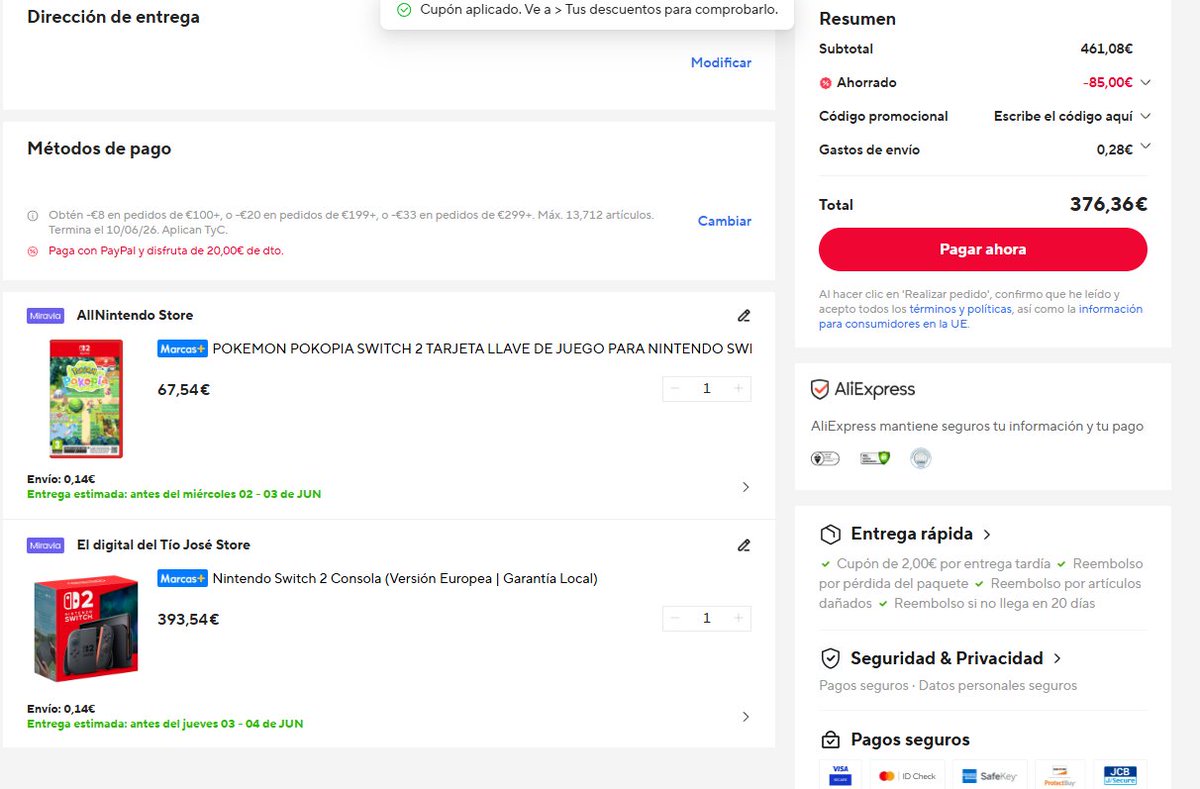Click the green shield certification badge under AliExpress

875,458
